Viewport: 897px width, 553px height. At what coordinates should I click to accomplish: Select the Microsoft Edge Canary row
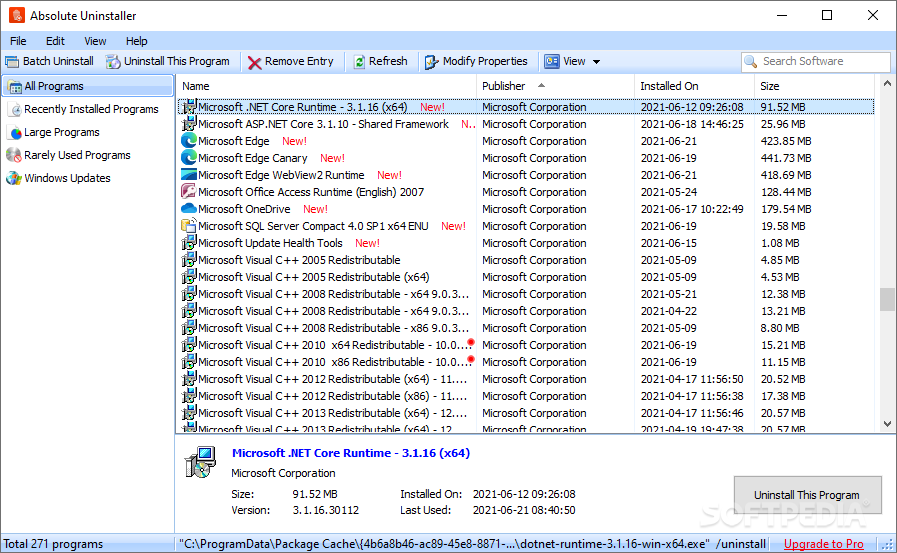tap(526, 158)
